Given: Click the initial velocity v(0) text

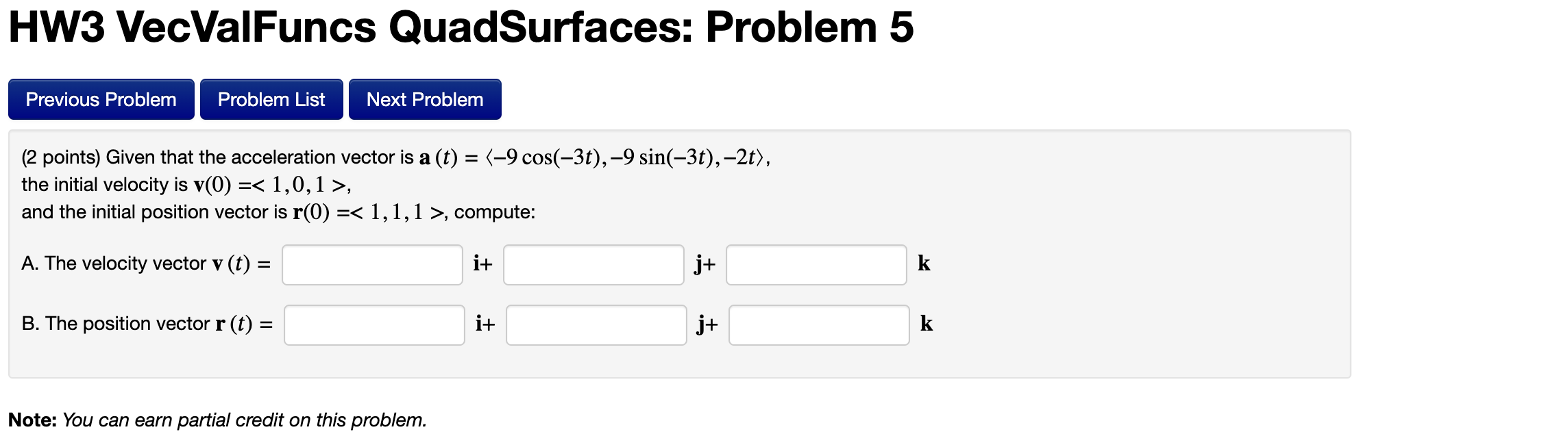Looking at the screenshot, I should [x=185, y=185].
